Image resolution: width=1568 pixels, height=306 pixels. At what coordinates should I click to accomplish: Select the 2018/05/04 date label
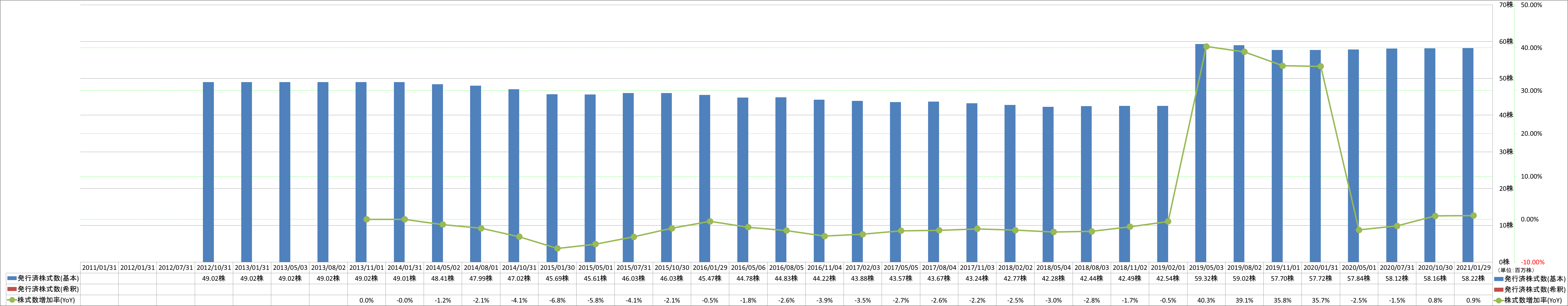(1053, 268)
